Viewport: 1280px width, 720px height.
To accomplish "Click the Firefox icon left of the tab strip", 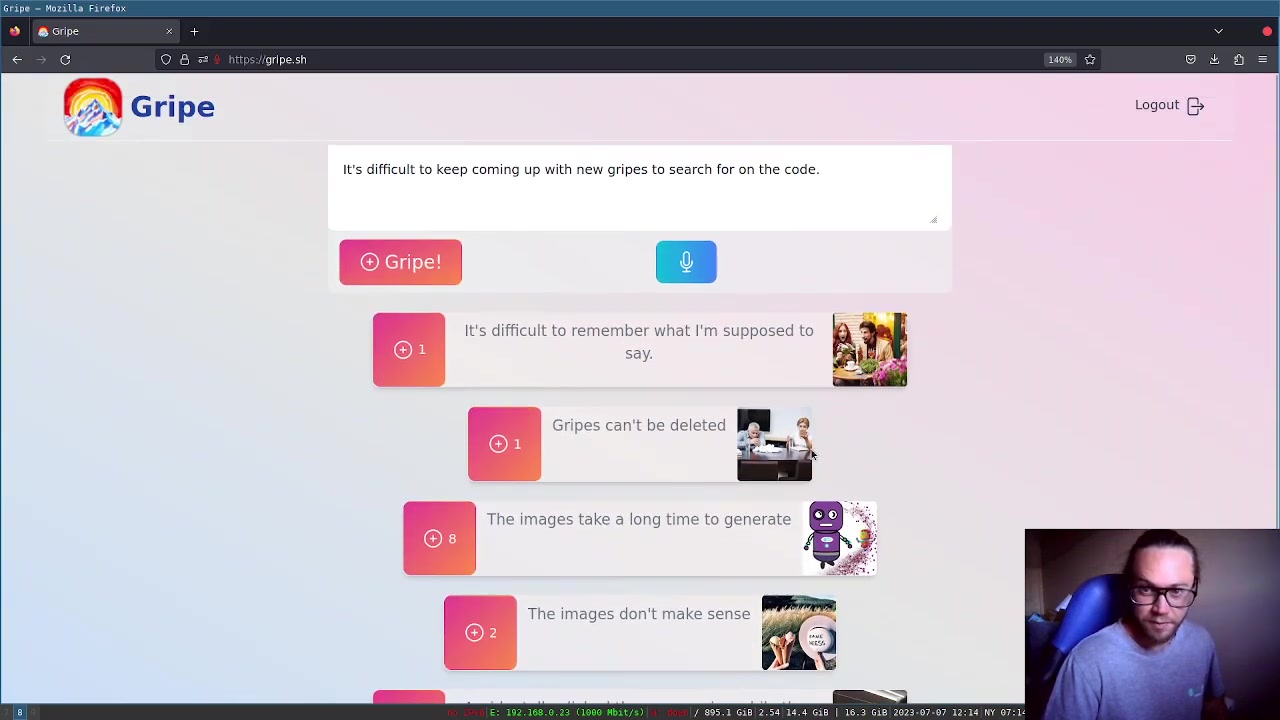I will 14,32.
